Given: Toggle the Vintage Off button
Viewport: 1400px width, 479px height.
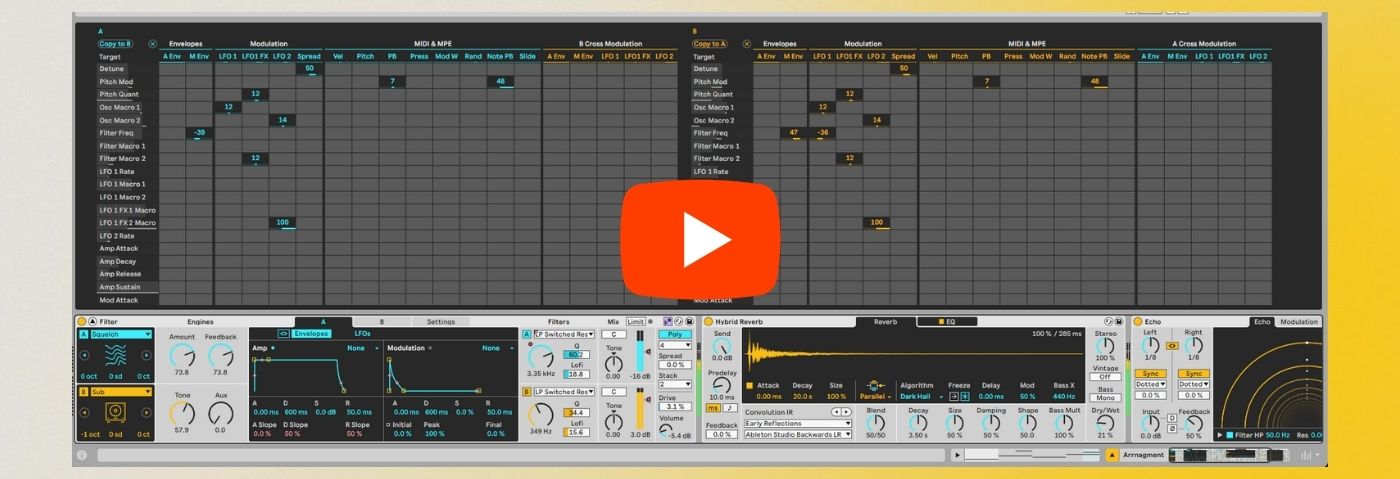Looking at the screenshot, I should click(x=1105, y=377).
